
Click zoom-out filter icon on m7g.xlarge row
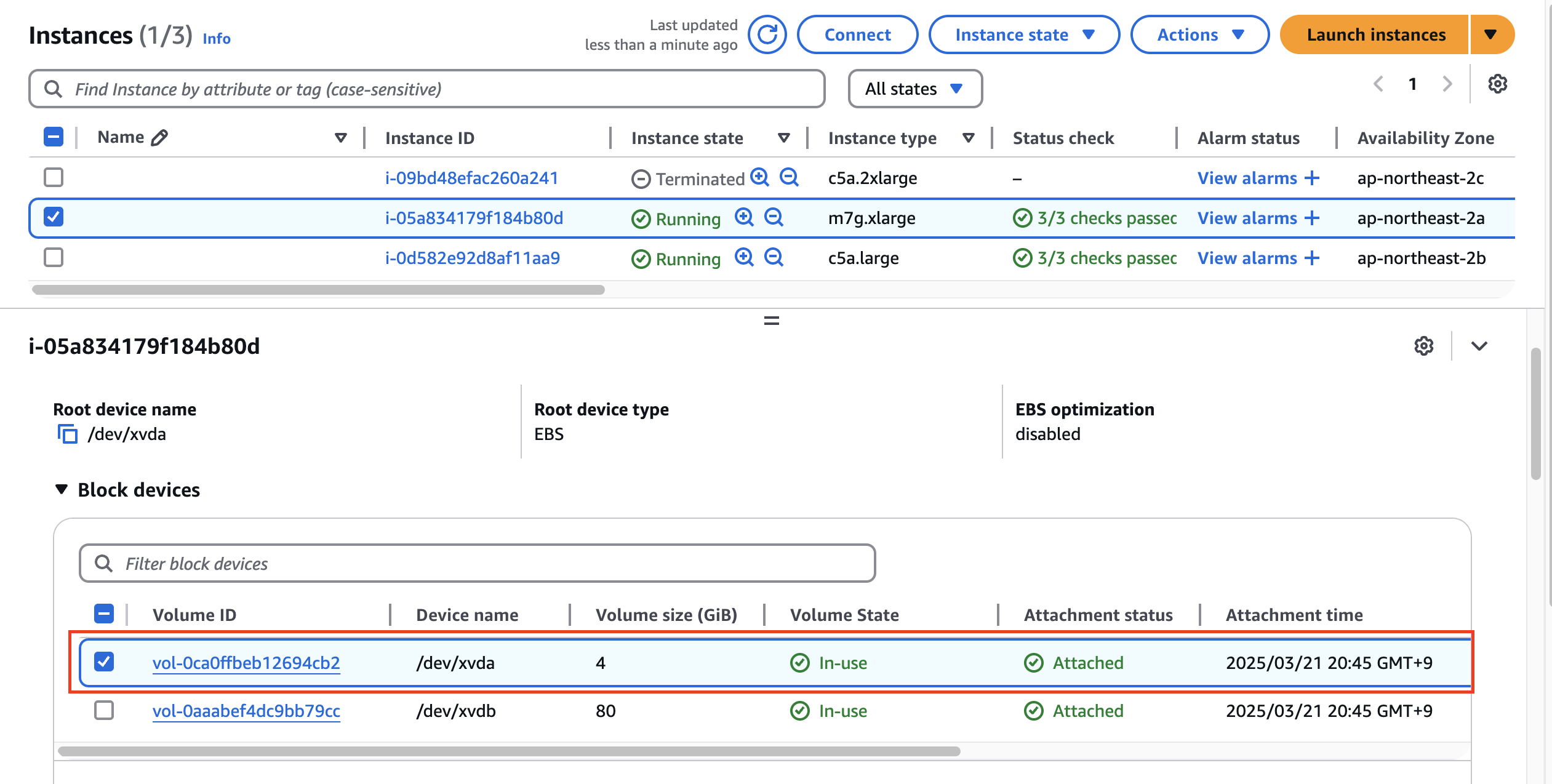774,217
